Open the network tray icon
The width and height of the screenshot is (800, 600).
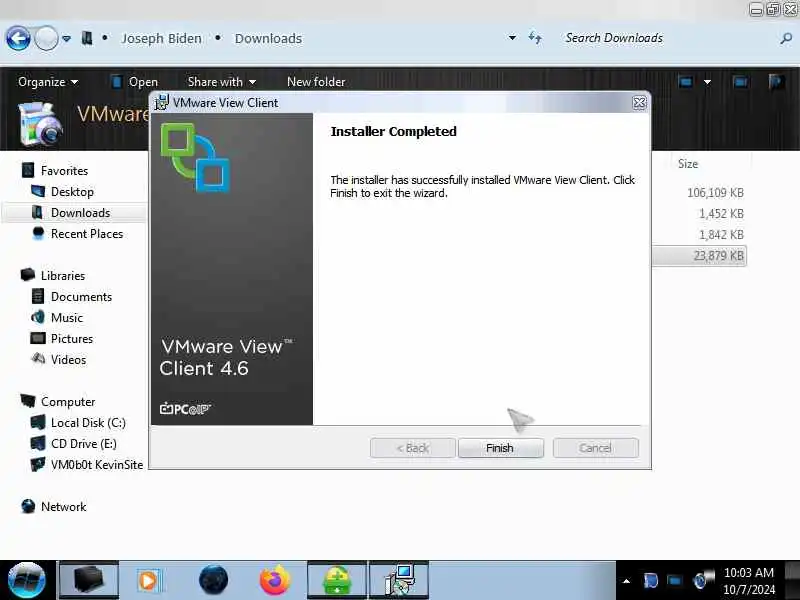point(674,581)
